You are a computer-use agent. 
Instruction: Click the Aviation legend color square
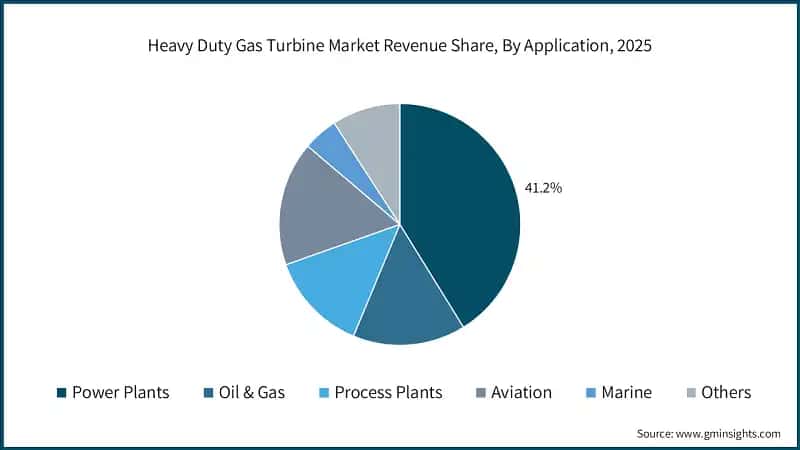[x=481, y=393]
